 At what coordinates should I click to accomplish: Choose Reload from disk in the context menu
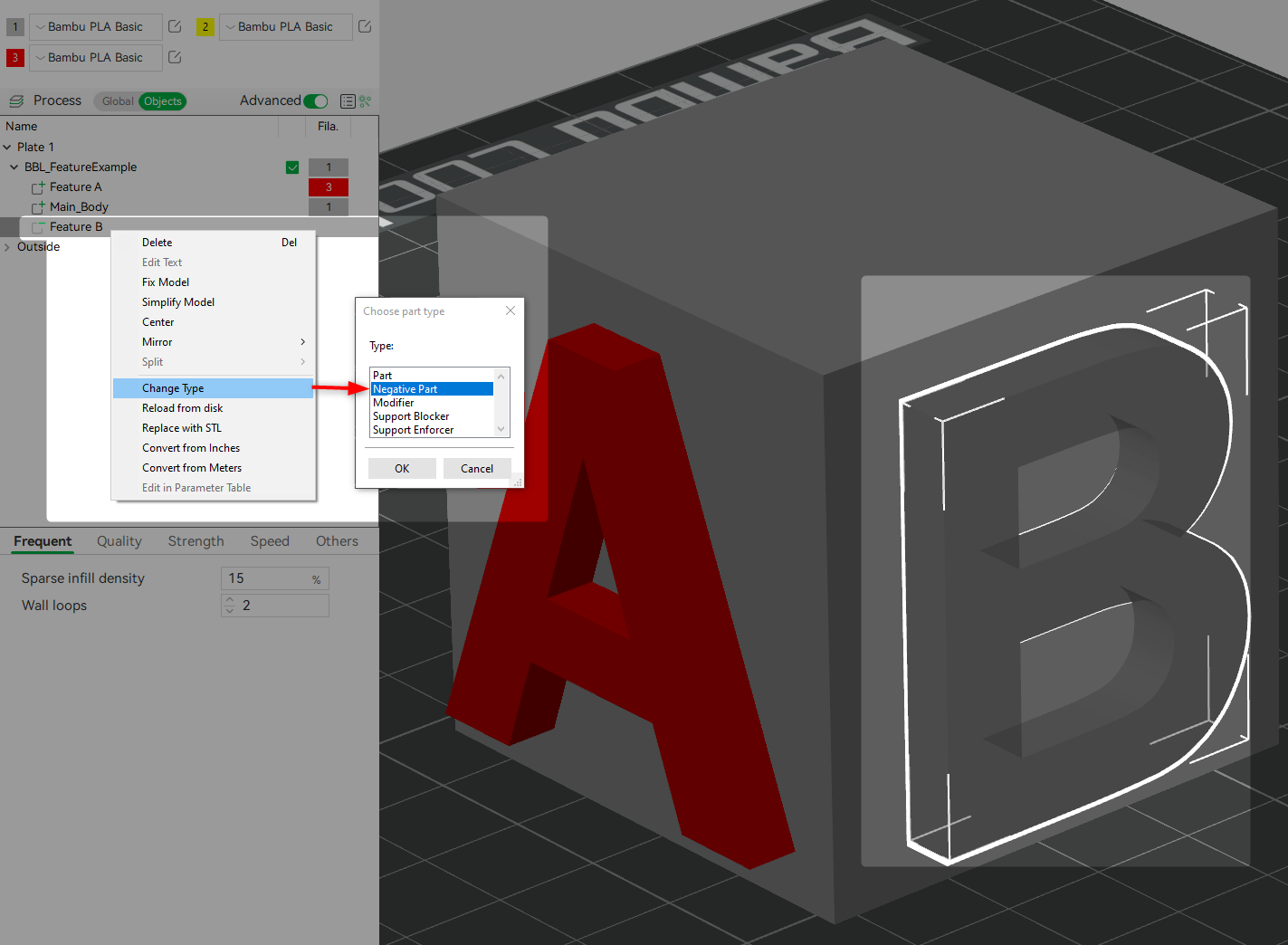click(182, 407)
